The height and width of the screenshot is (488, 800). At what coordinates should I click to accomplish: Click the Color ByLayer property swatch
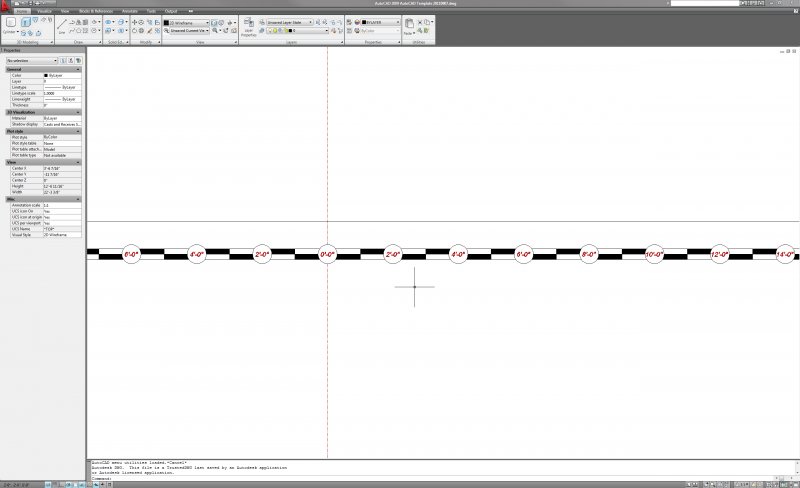tap(45, 76)
